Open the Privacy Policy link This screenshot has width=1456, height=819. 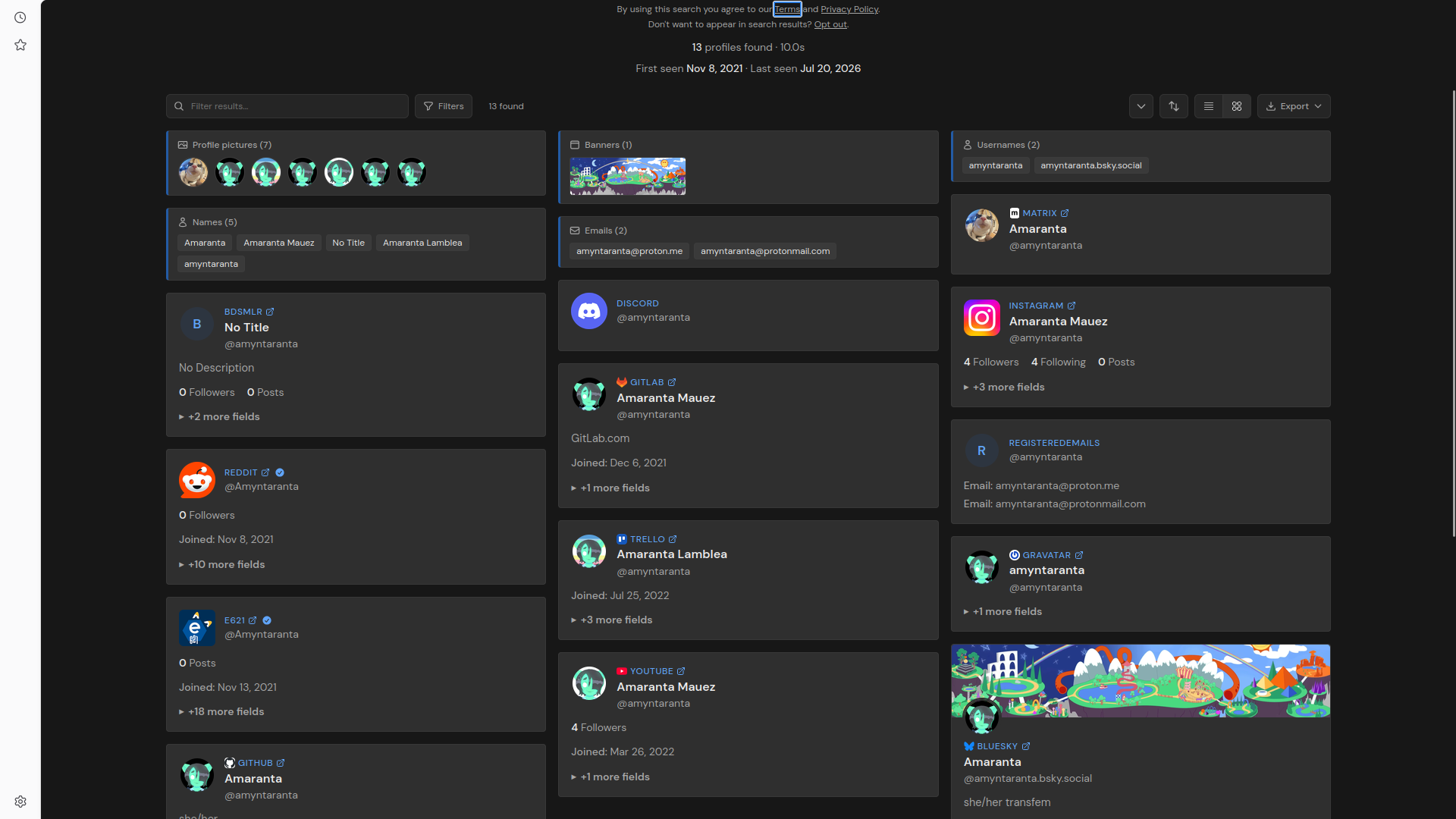coord(849,9)
